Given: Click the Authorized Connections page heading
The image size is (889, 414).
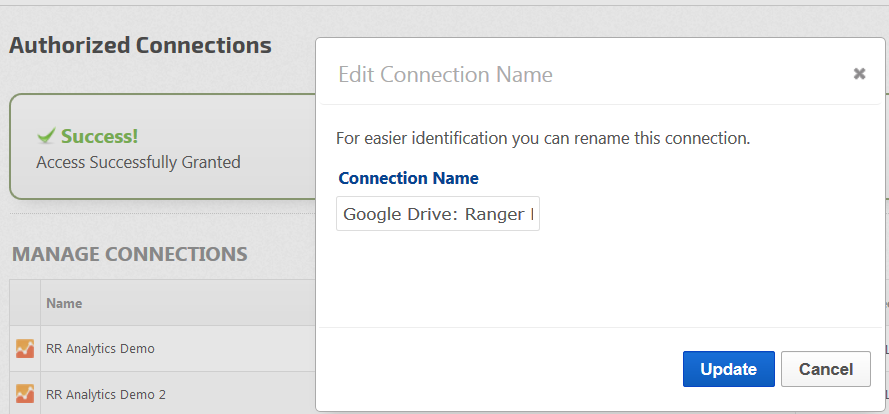Looking at the screenshot, I should pyautogui.click(x=140, y=45).
